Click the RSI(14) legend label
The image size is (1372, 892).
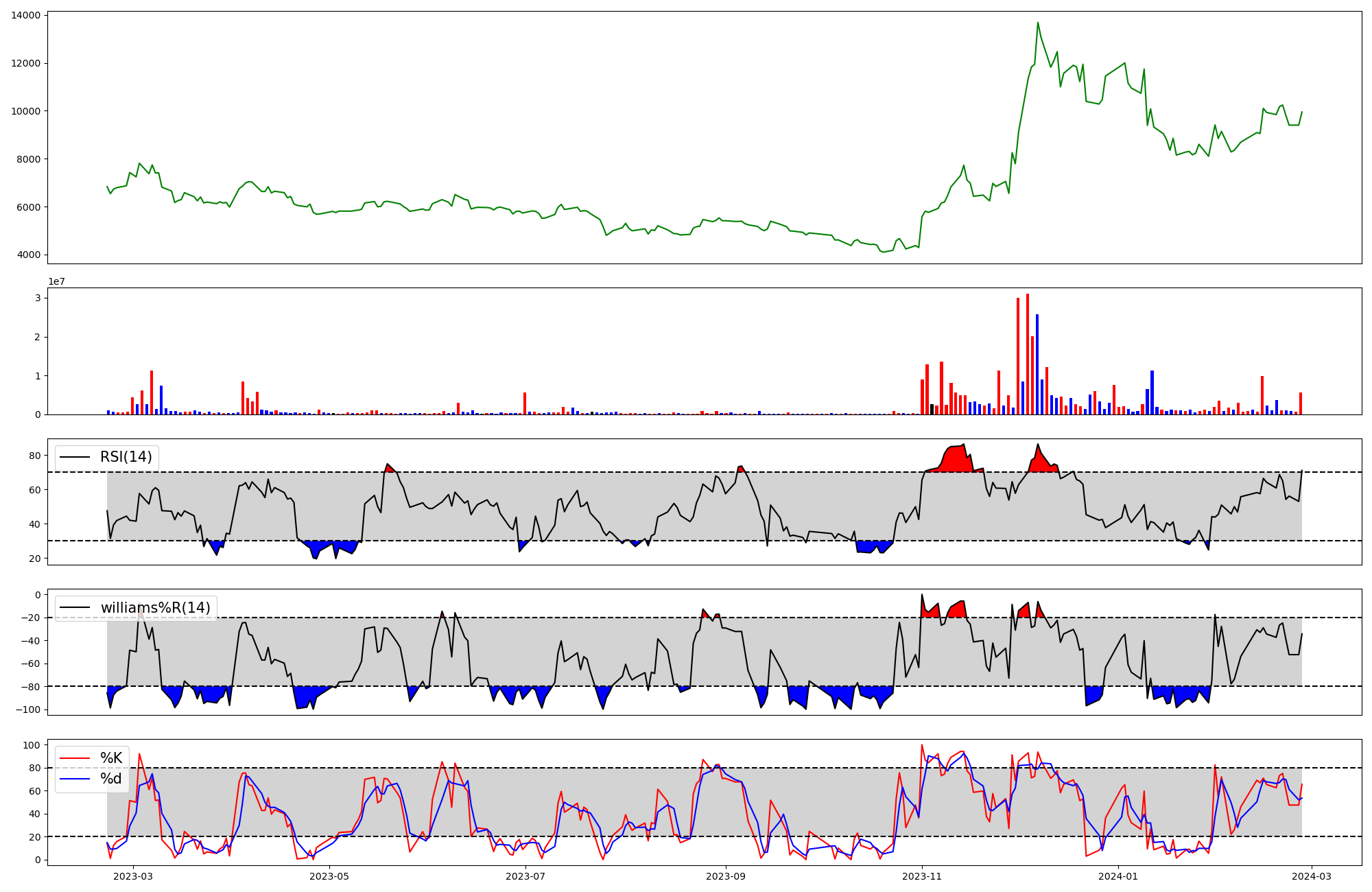126,457
